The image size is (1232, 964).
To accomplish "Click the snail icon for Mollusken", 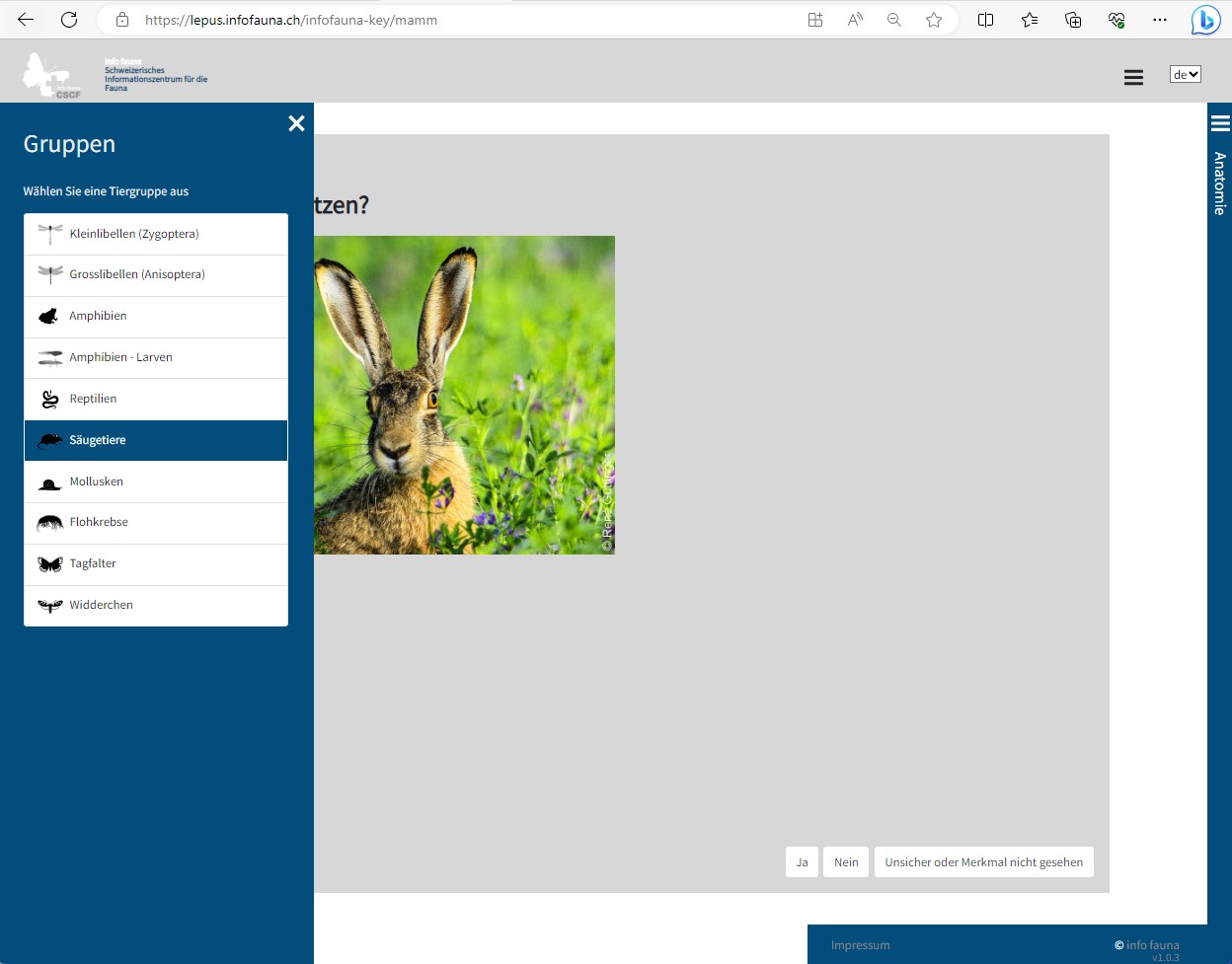I will (49, 482).
